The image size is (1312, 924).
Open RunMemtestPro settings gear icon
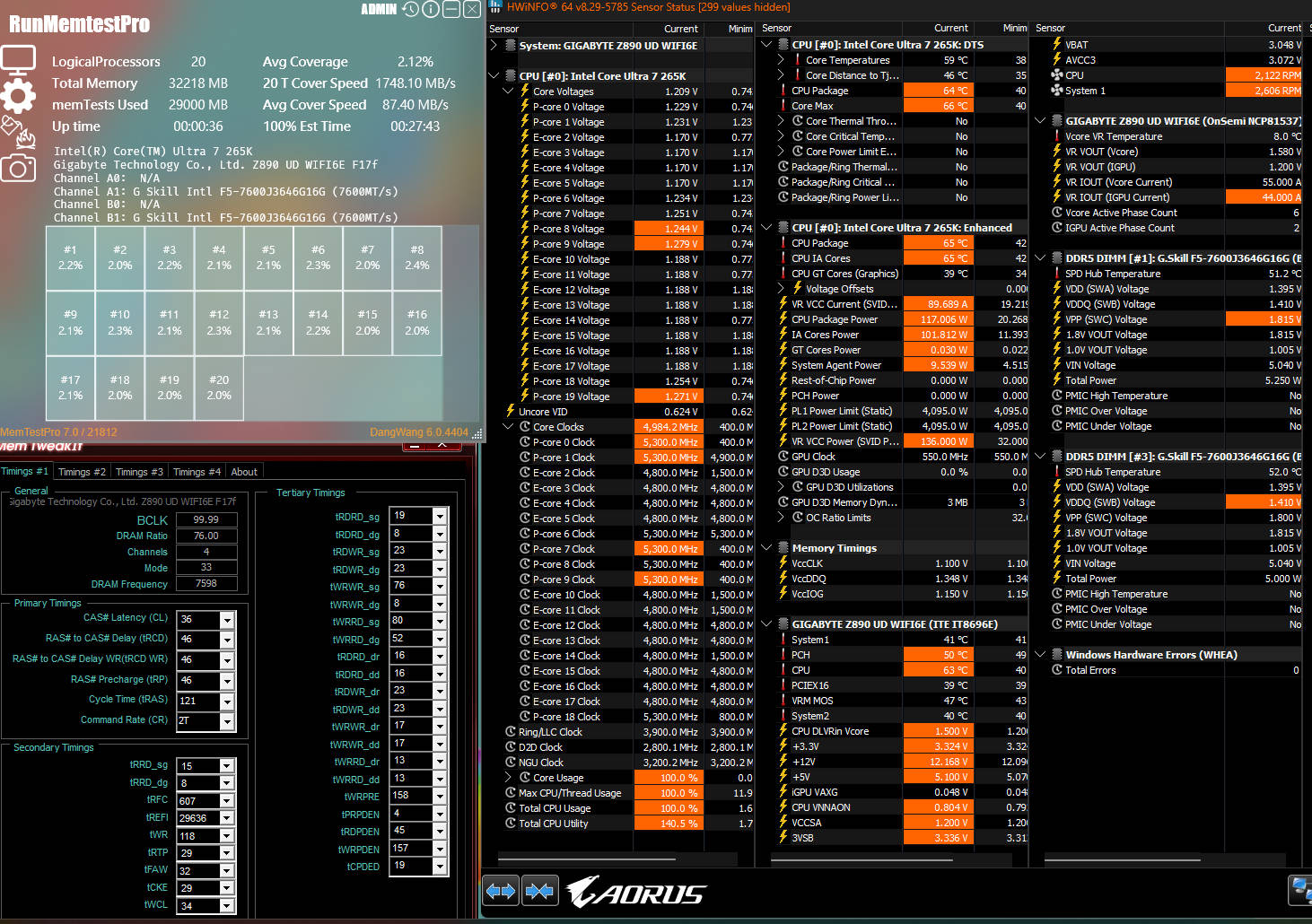coord(18,95)
